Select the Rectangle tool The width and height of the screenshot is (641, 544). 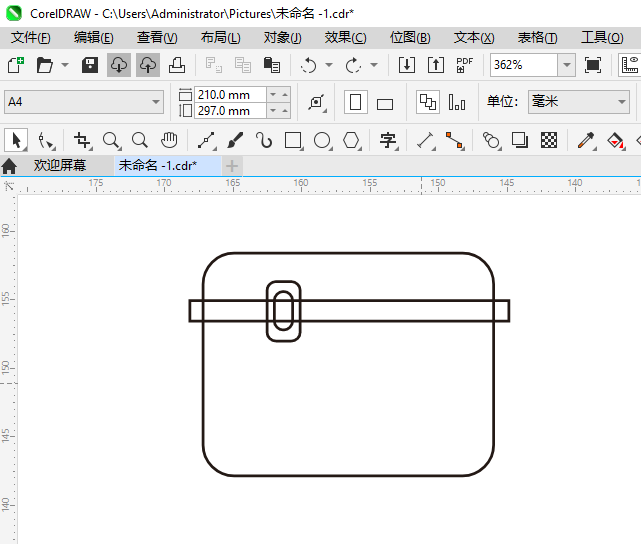293,140
